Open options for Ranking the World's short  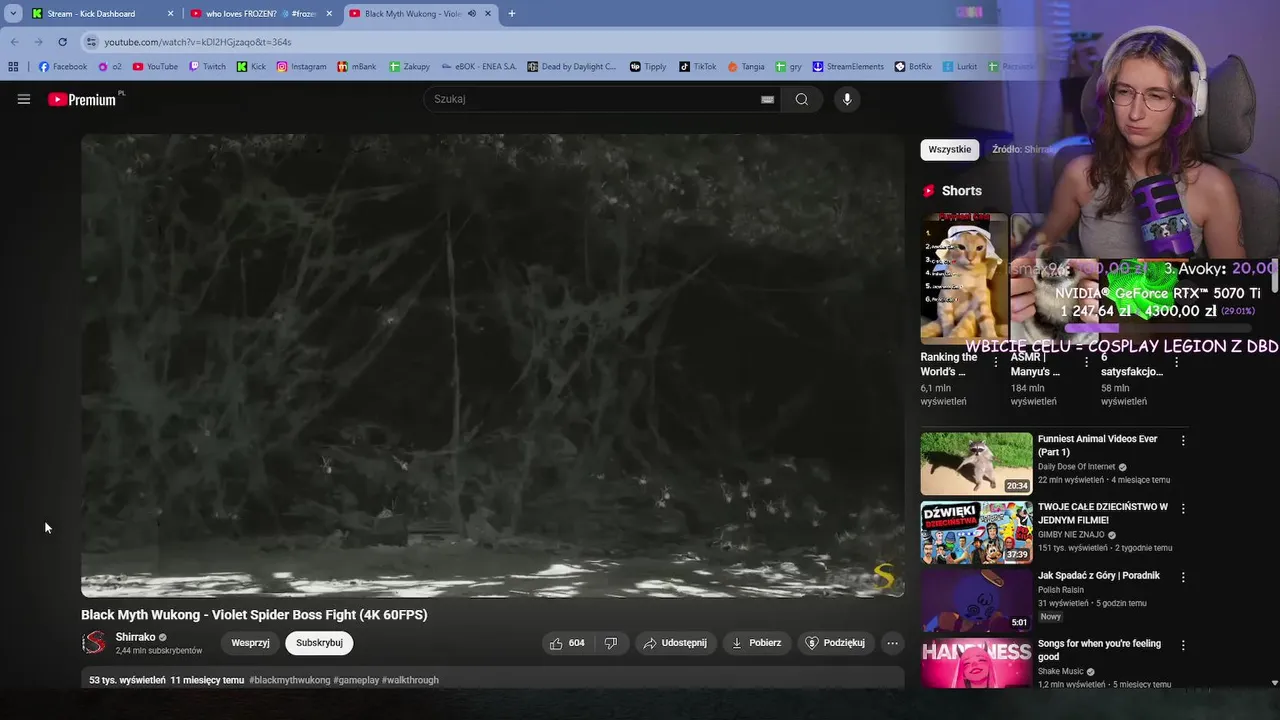coord(996,362)
